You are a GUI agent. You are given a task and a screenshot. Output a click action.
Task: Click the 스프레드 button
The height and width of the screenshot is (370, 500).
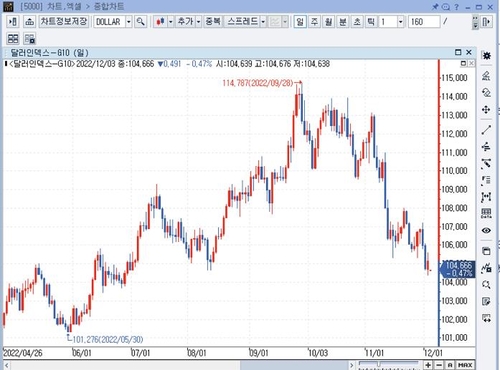tap(242, 22)
